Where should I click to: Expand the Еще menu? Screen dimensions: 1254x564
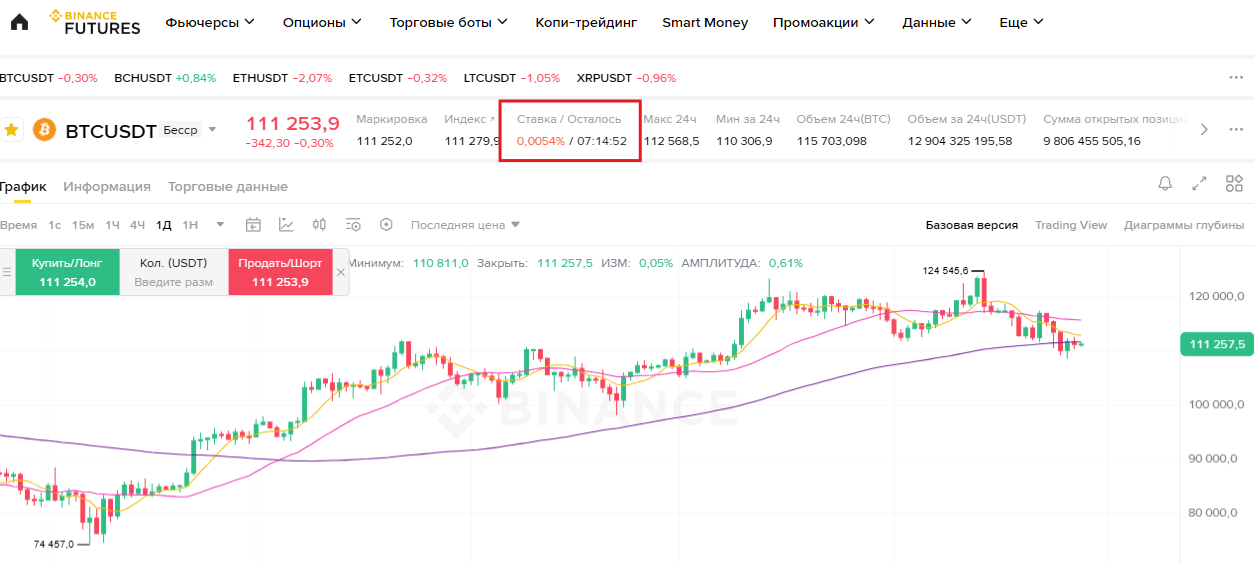(x=1021, y=22)
